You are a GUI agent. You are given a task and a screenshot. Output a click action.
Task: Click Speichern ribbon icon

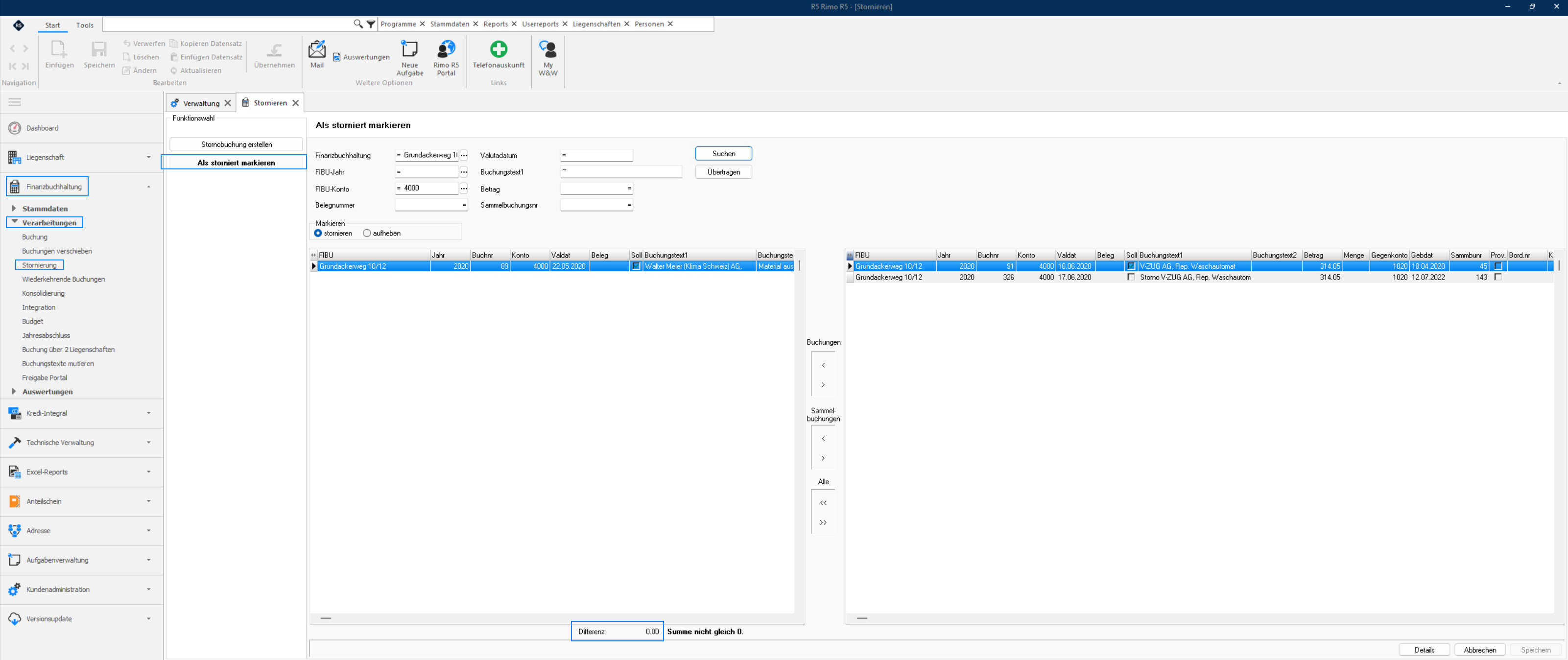99,53
